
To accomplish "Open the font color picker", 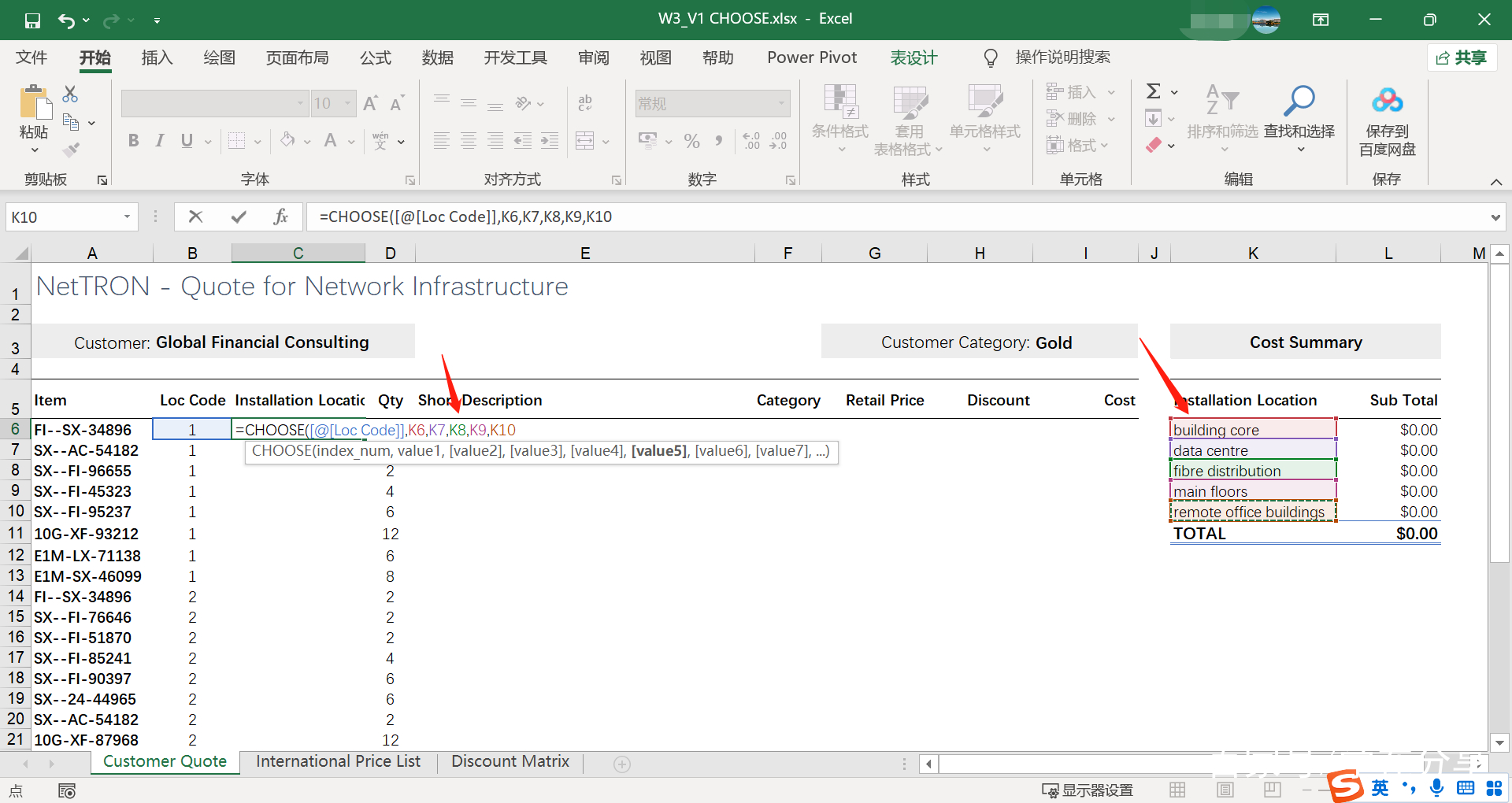I will (331, 141).
